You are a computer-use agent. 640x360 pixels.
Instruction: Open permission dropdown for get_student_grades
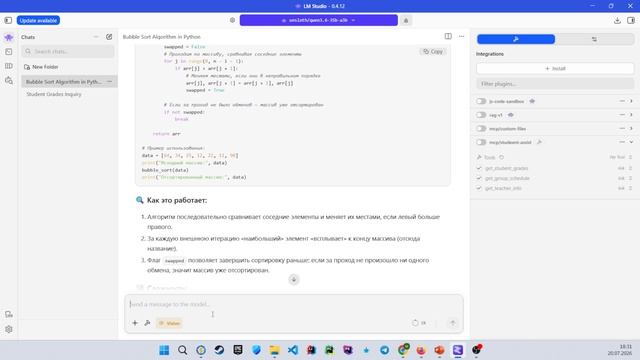[x=625, y=168]
